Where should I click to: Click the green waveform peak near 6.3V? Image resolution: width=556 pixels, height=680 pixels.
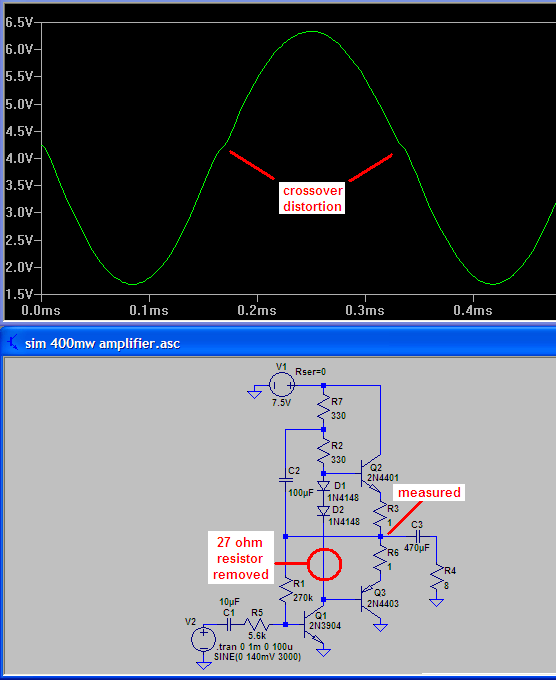click(312, 32)
